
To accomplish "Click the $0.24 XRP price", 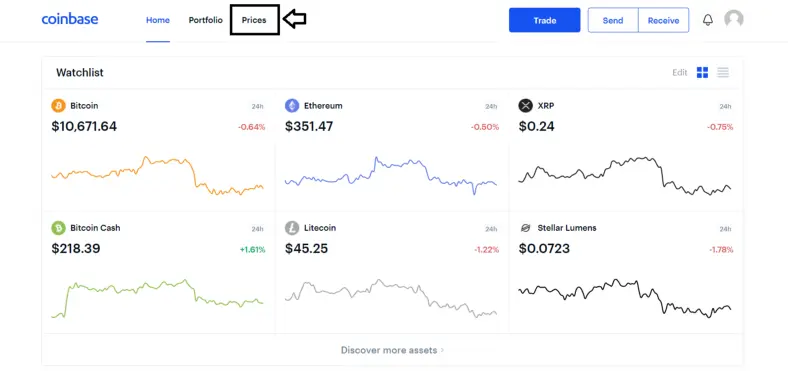I will tap(537, 126).
